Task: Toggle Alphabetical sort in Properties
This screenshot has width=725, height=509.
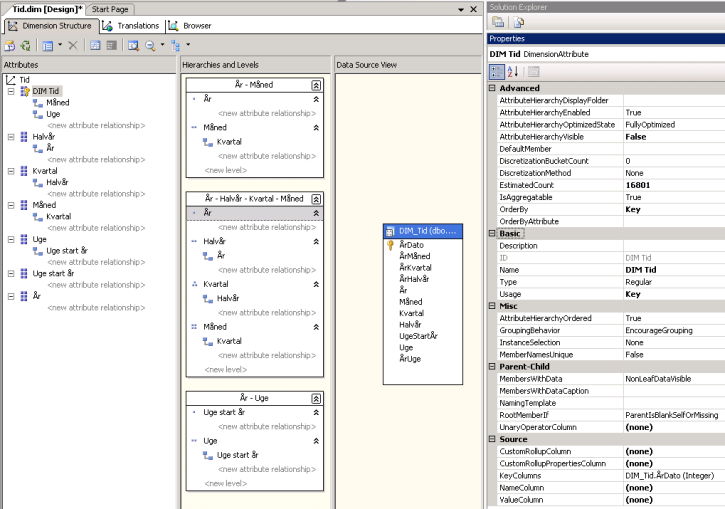Action: (513, 72)
